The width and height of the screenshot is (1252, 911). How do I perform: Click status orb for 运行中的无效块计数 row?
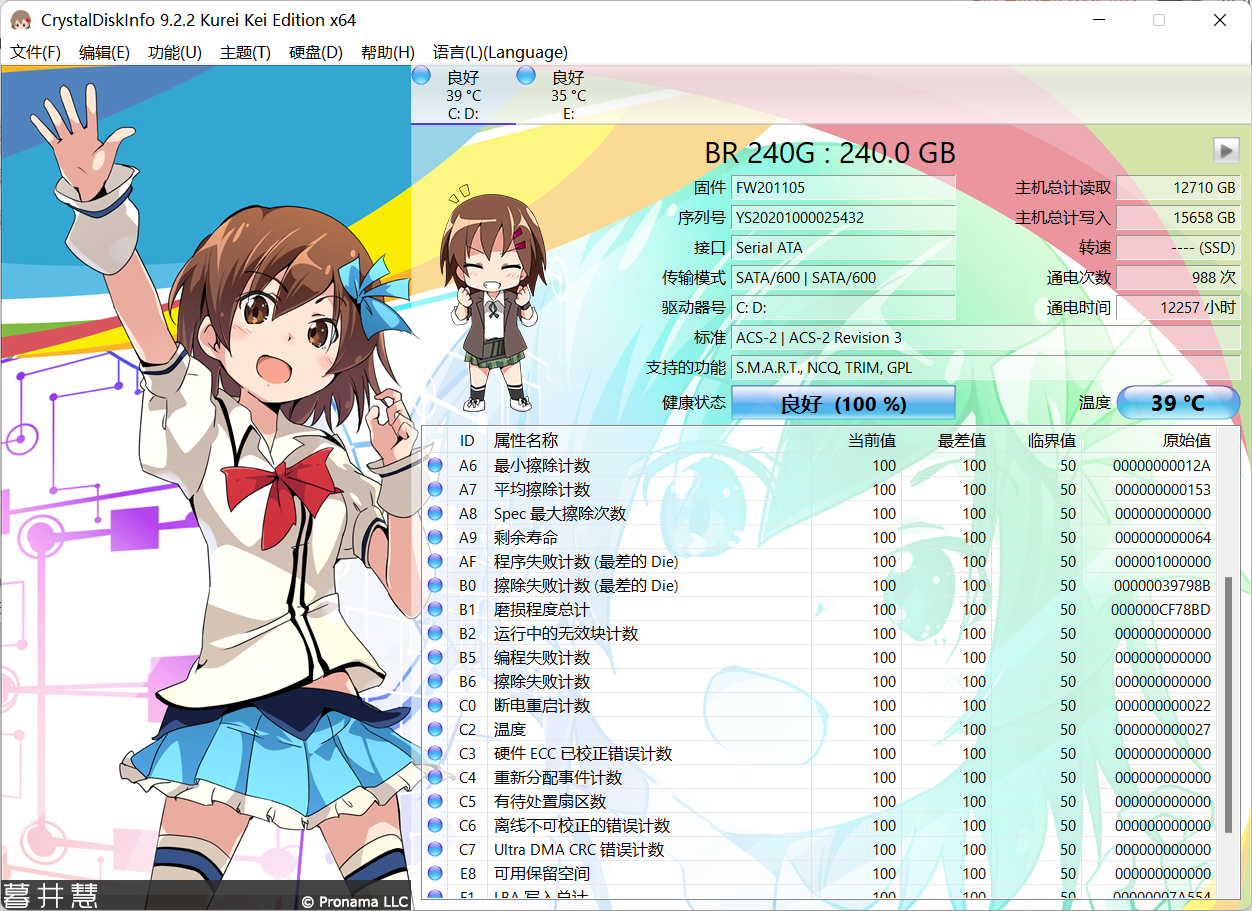pos(435,633)
